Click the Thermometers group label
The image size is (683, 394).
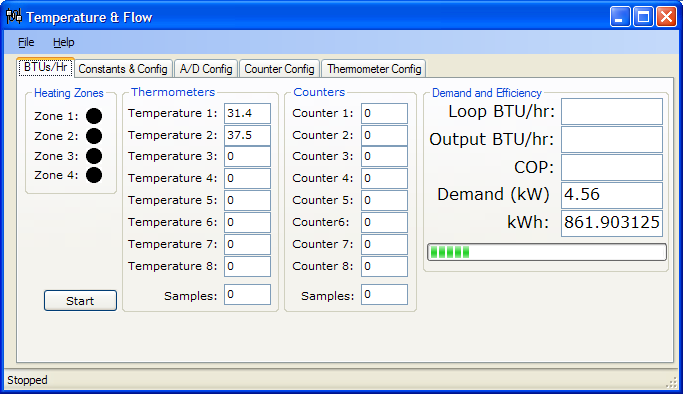[173, 92]
